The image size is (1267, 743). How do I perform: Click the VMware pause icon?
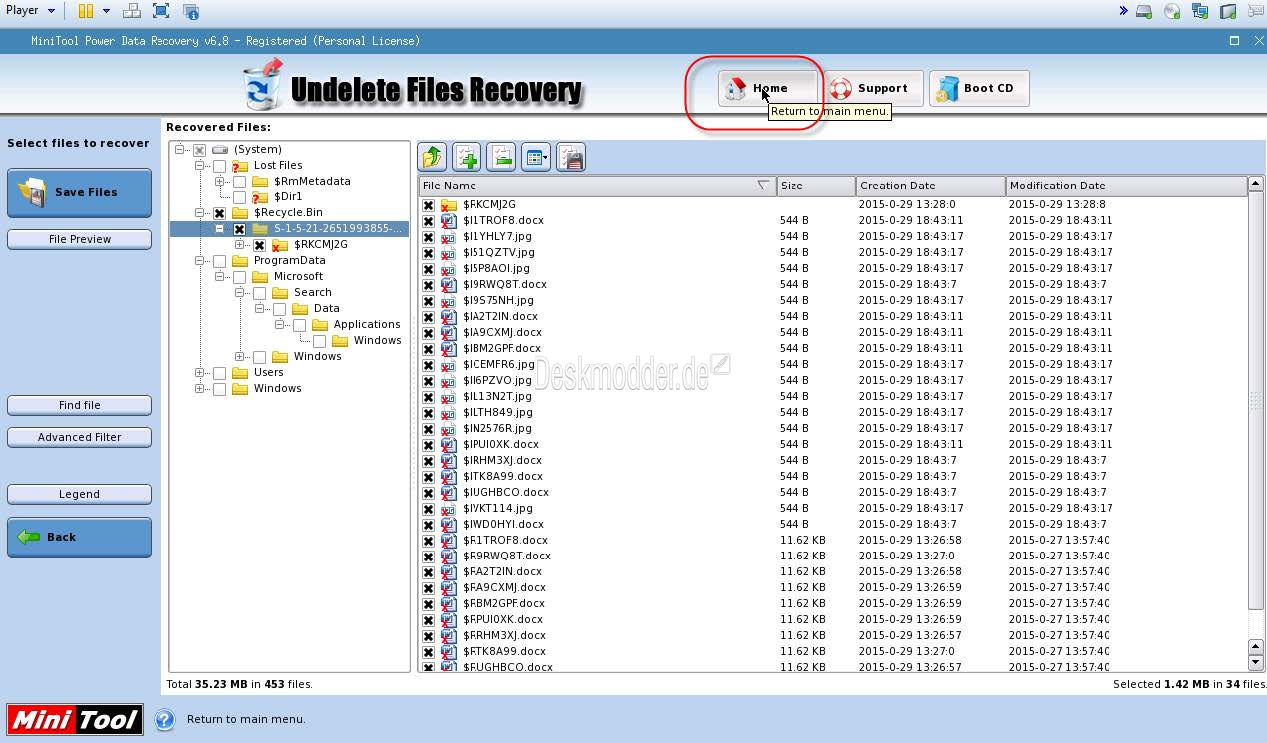pyautogui.click(x=86, y=11)
